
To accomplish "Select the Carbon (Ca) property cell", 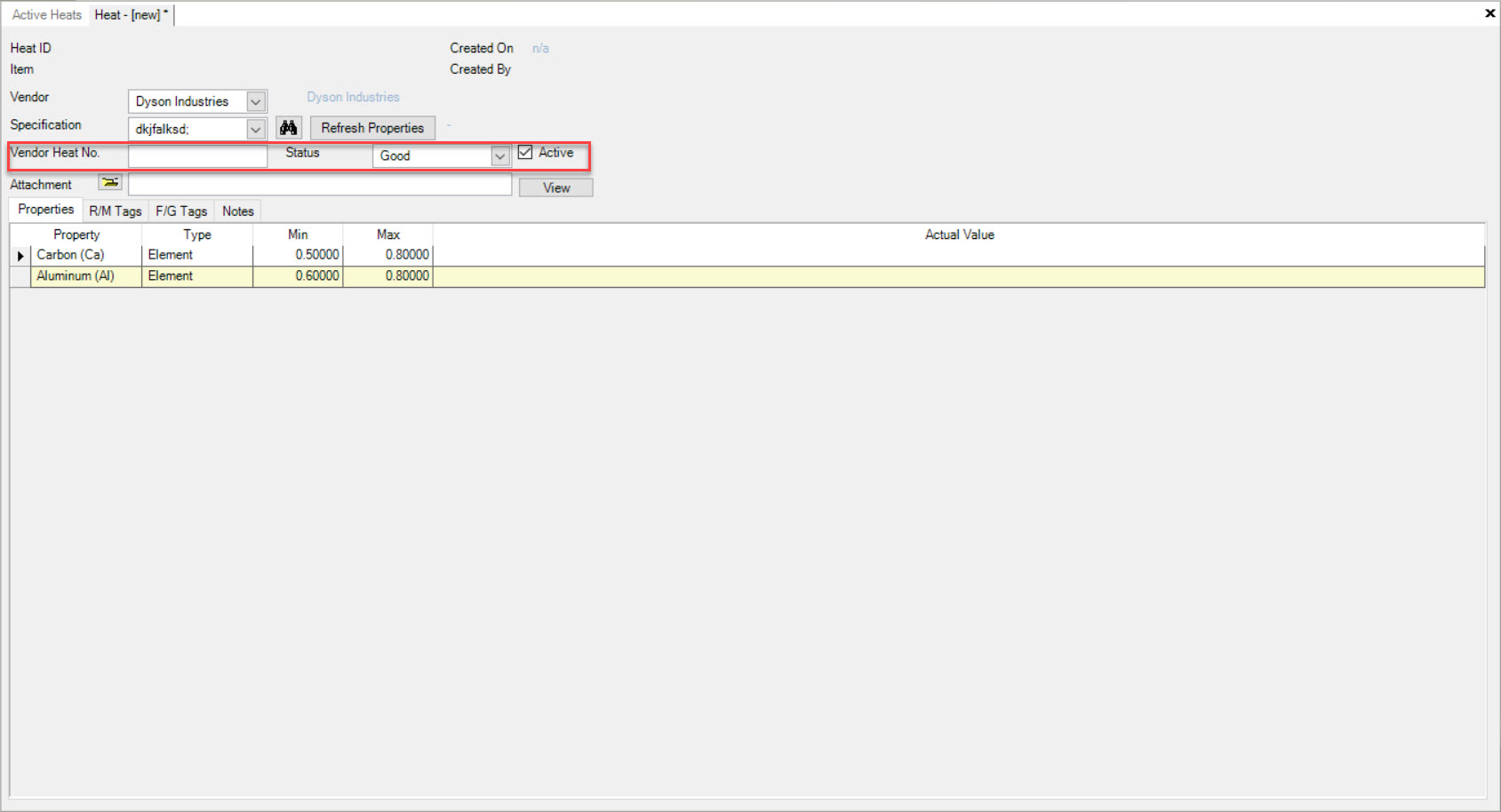I will tap(86, 255).
